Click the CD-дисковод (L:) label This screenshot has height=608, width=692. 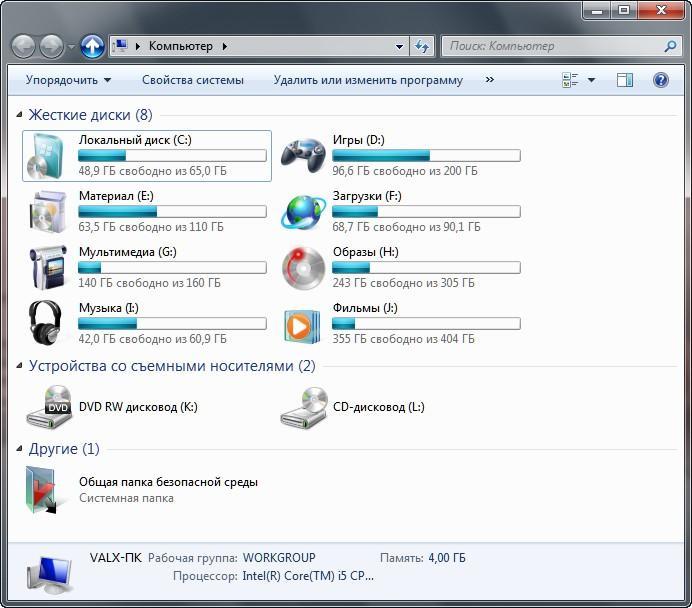pyautogui.click(x=379, y=407)
